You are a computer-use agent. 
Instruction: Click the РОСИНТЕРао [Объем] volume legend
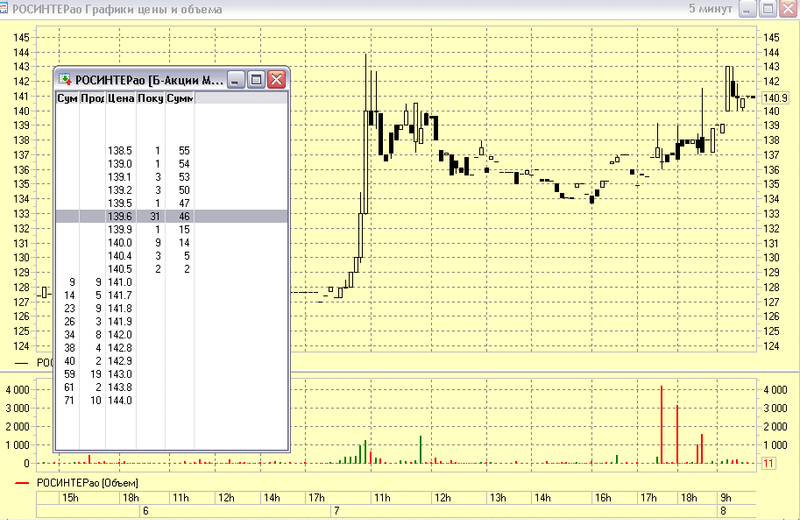(x=87, y=483)
